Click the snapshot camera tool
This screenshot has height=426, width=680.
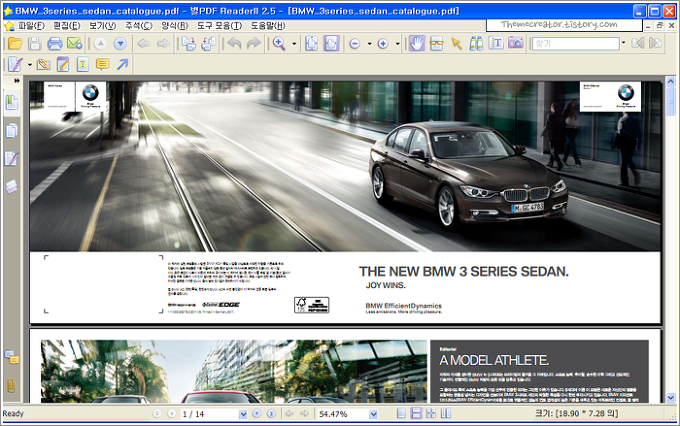tap(516, 43)
